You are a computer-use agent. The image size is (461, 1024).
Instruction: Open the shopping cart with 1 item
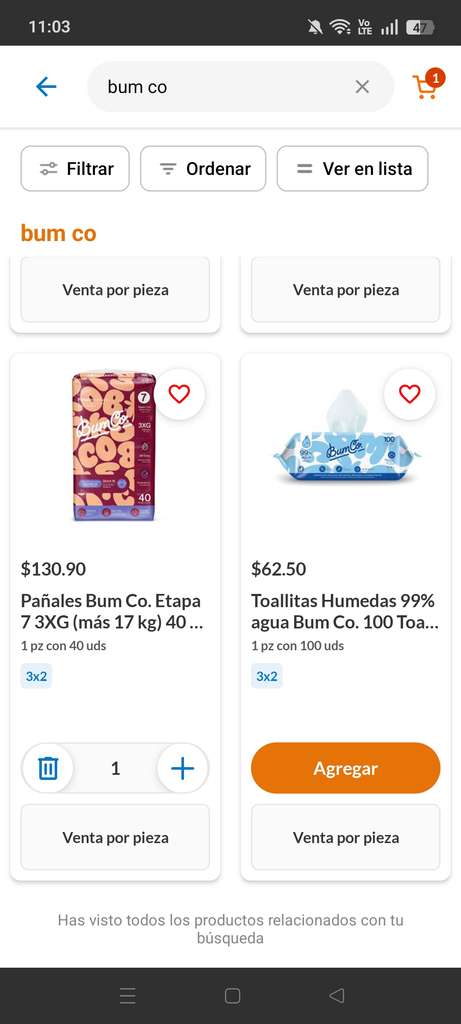[428, 85]
